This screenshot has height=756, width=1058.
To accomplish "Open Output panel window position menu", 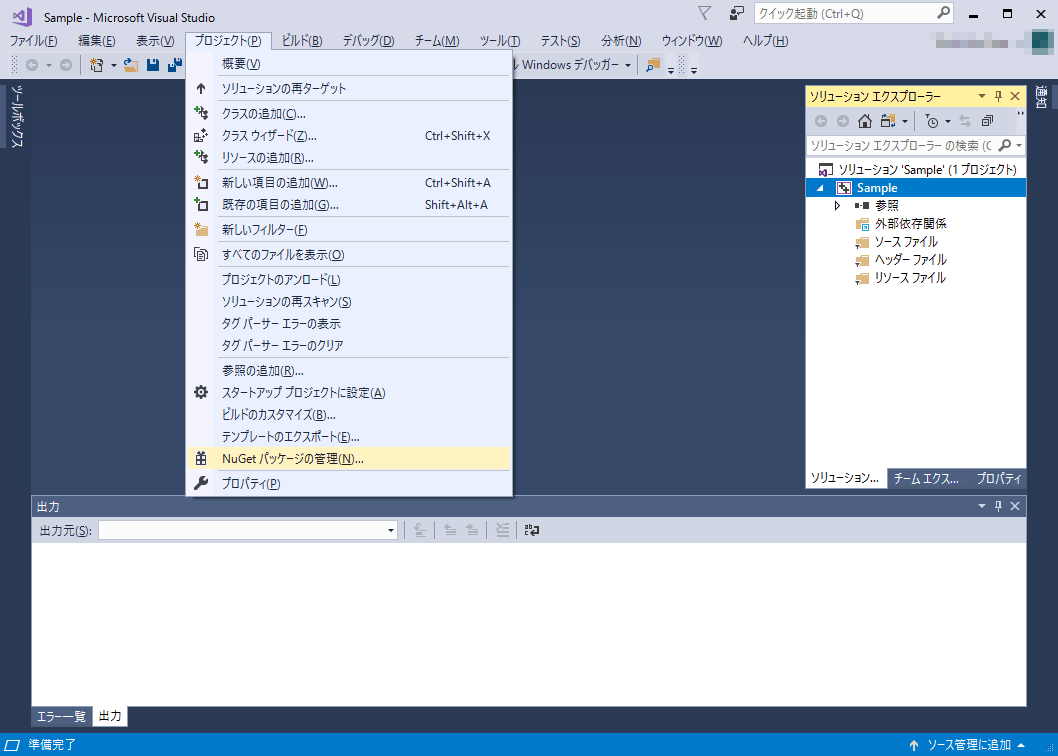I will coord(982,507).
